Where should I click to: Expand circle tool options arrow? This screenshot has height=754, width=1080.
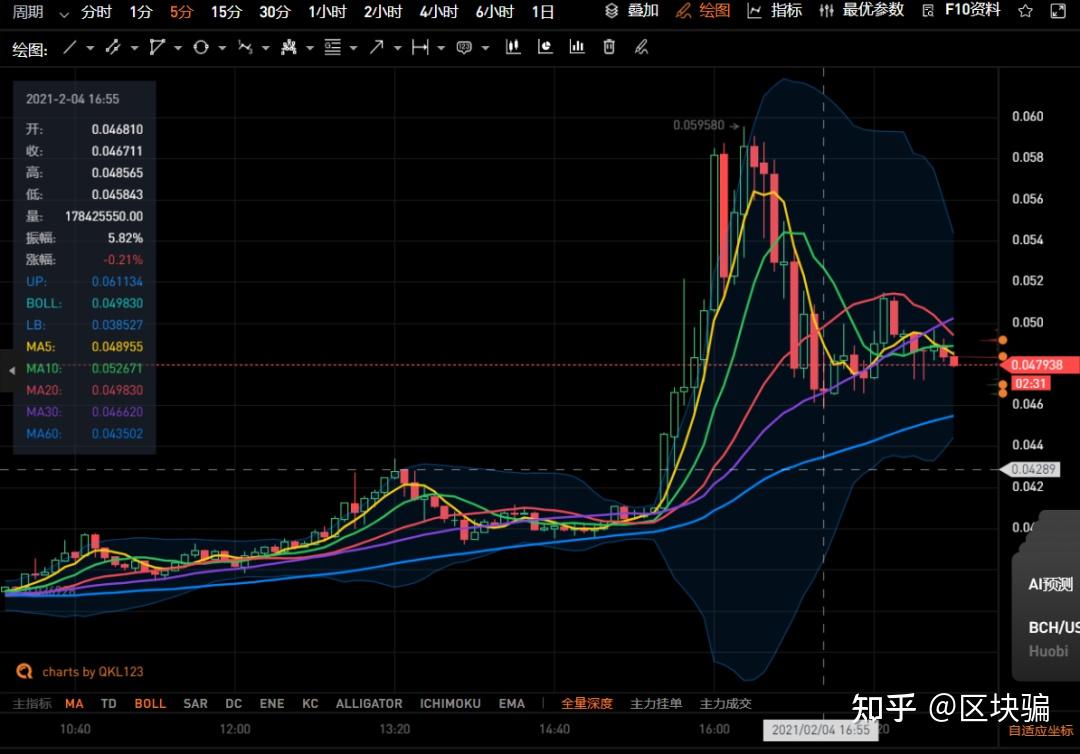coord(222,48)
